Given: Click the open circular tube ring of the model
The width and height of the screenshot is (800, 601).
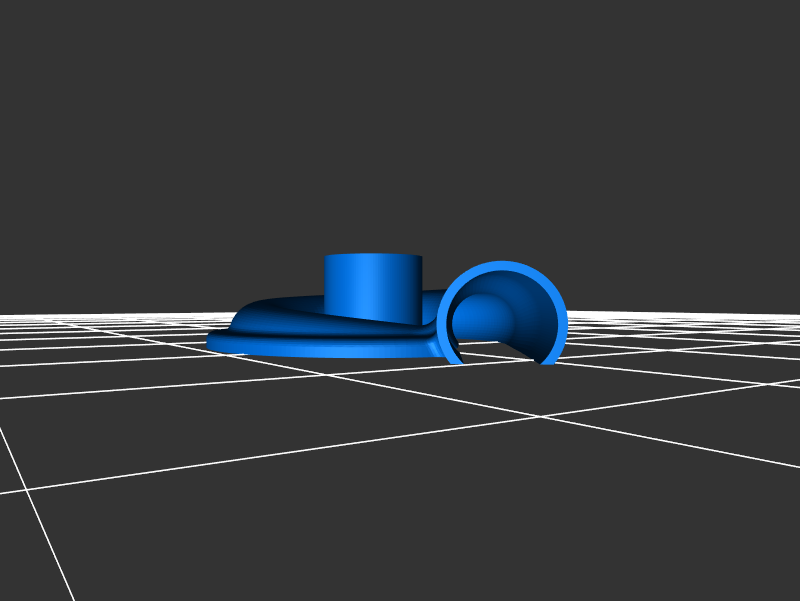Looking at the screenshot, I should click(503, 313).
